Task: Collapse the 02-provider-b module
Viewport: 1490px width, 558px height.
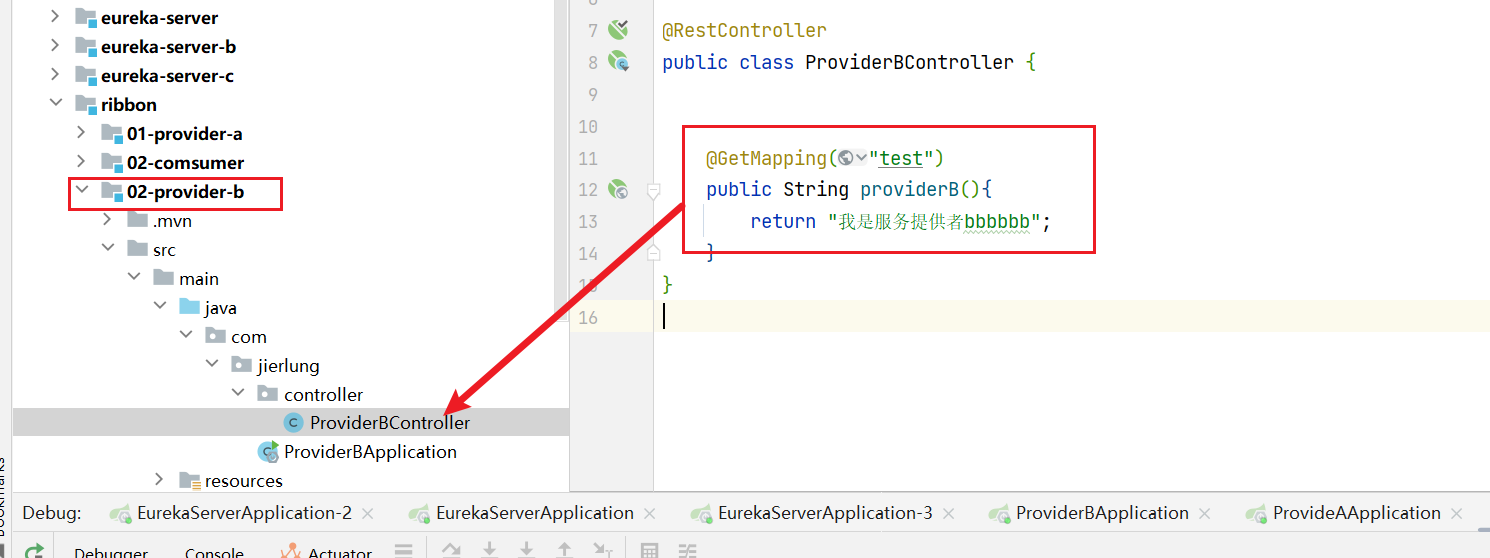Action: pyautogui.click(x=81, y=191)
